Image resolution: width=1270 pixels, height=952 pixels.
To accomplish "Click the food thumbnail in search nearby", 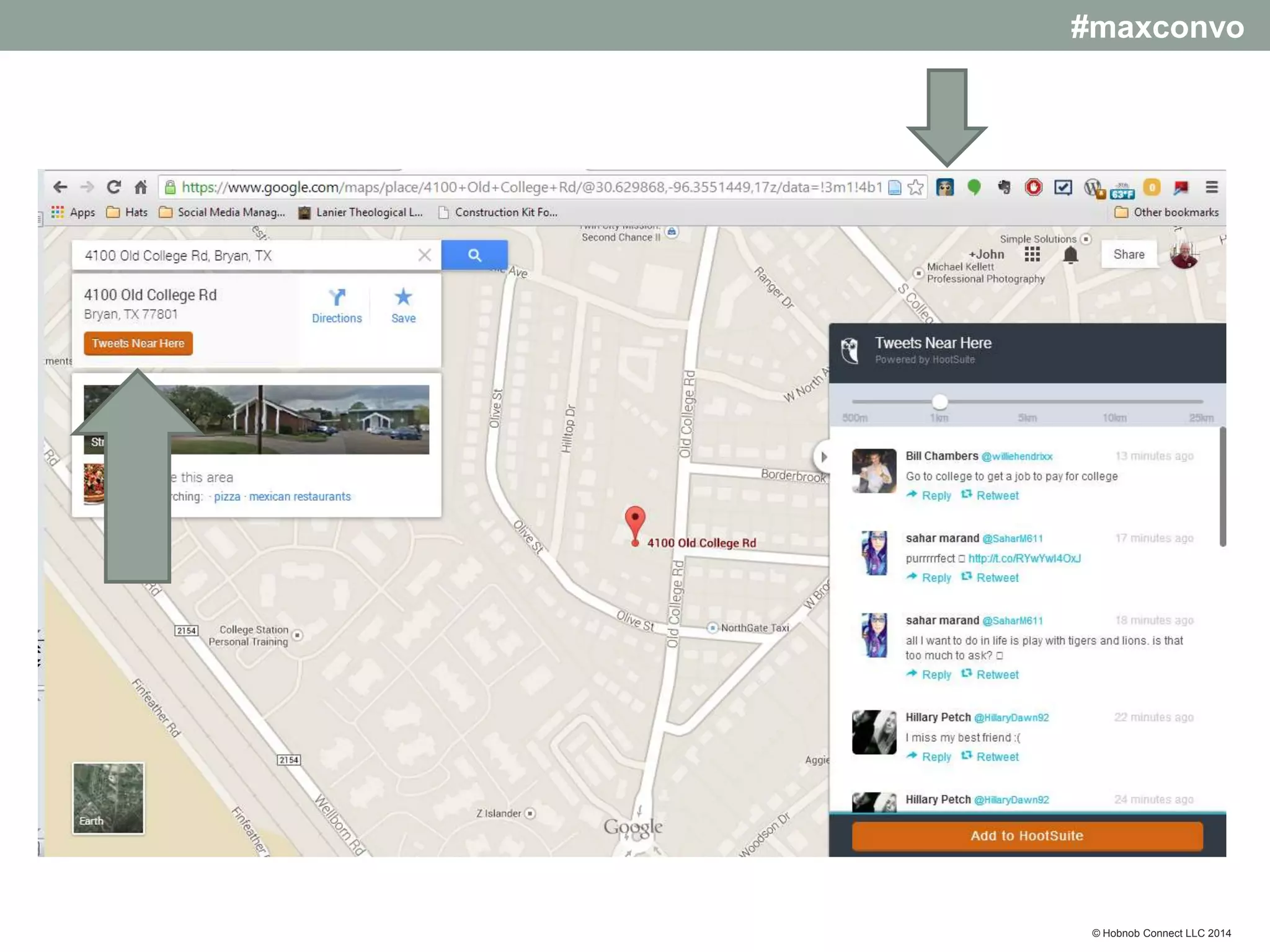I will pos(94,484).
